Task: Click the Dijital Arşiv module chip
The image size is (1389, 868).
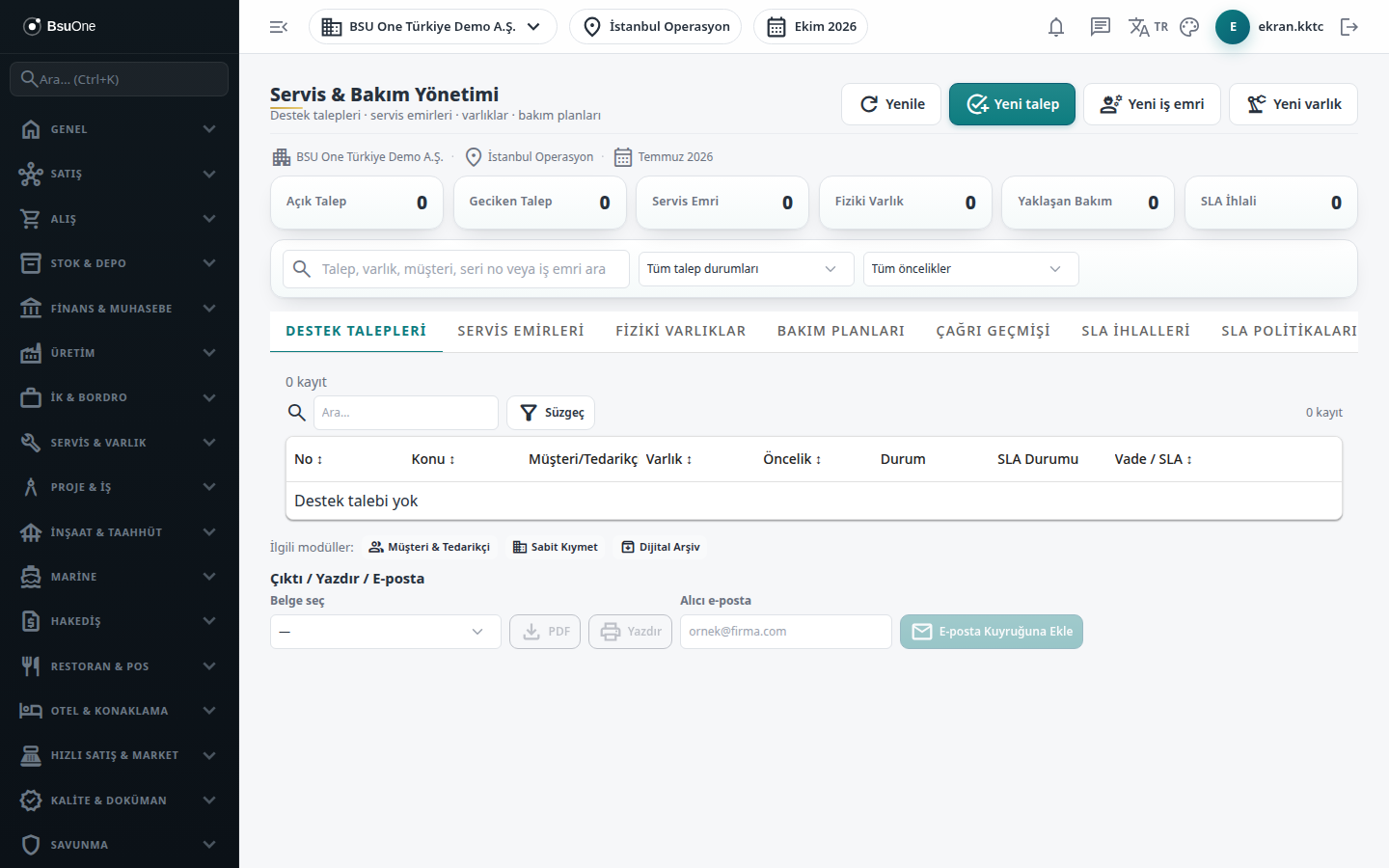Action: tap(661, 547)
